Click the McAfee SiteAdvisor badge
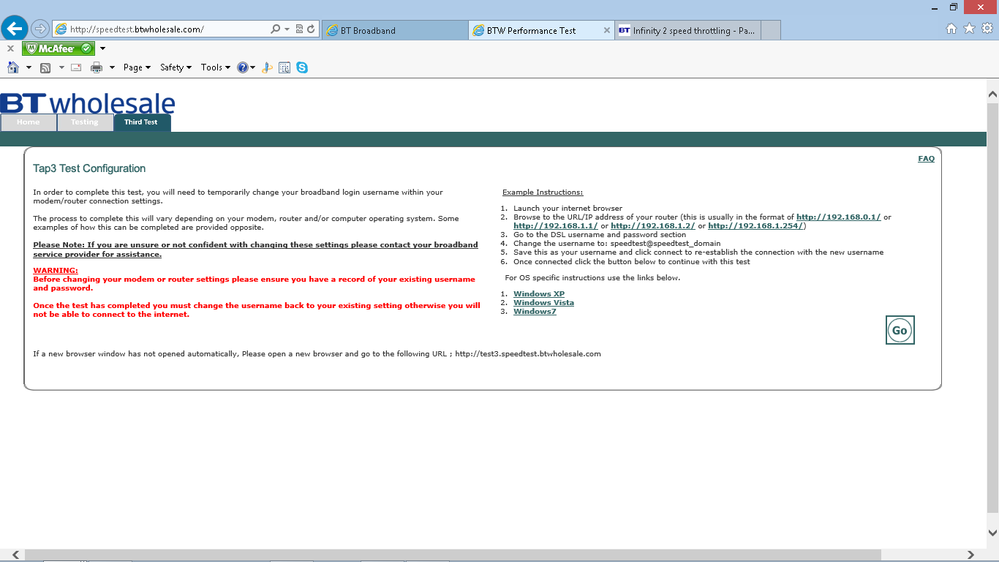 point(58,48)
